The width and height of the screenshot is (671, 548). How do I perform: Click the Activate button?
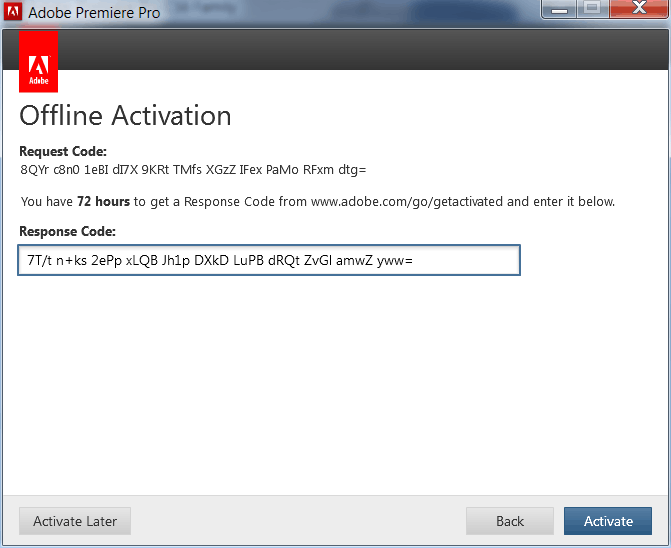point(608,521)
